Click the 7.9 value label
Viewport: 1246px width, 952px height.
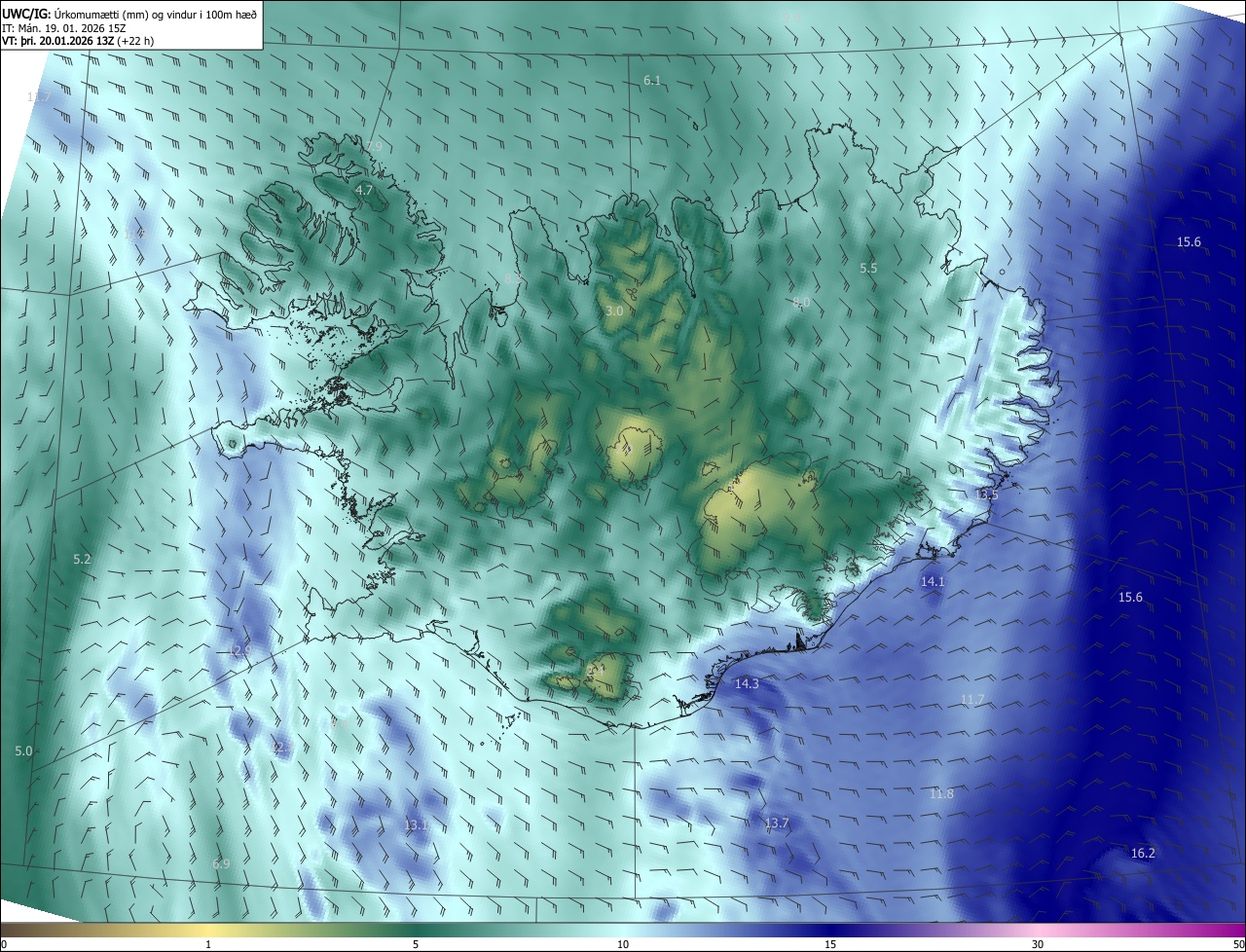[x=374, y=147]
